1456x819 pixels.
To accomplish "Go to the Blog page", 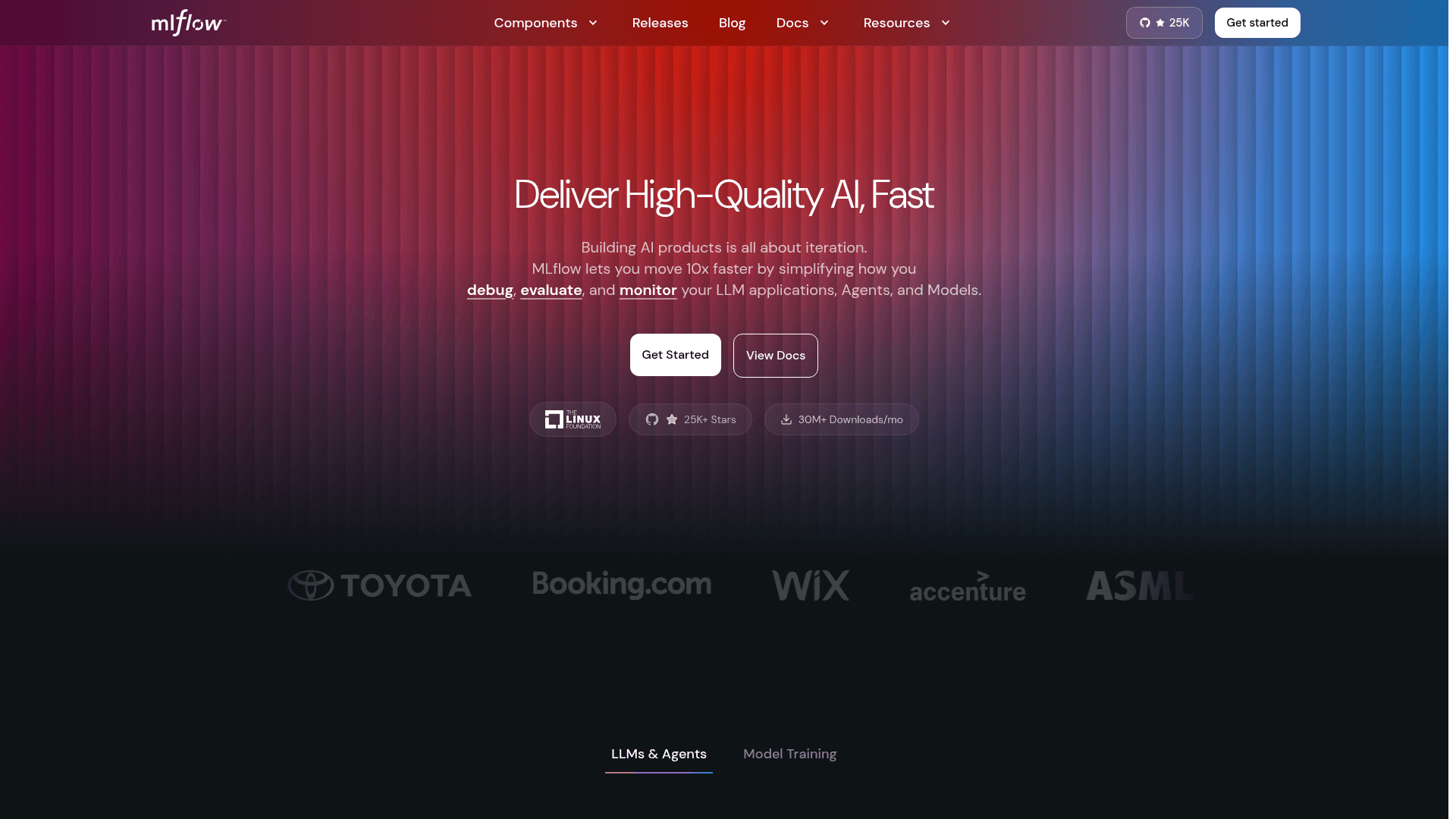I will click(x=732, y=23).
